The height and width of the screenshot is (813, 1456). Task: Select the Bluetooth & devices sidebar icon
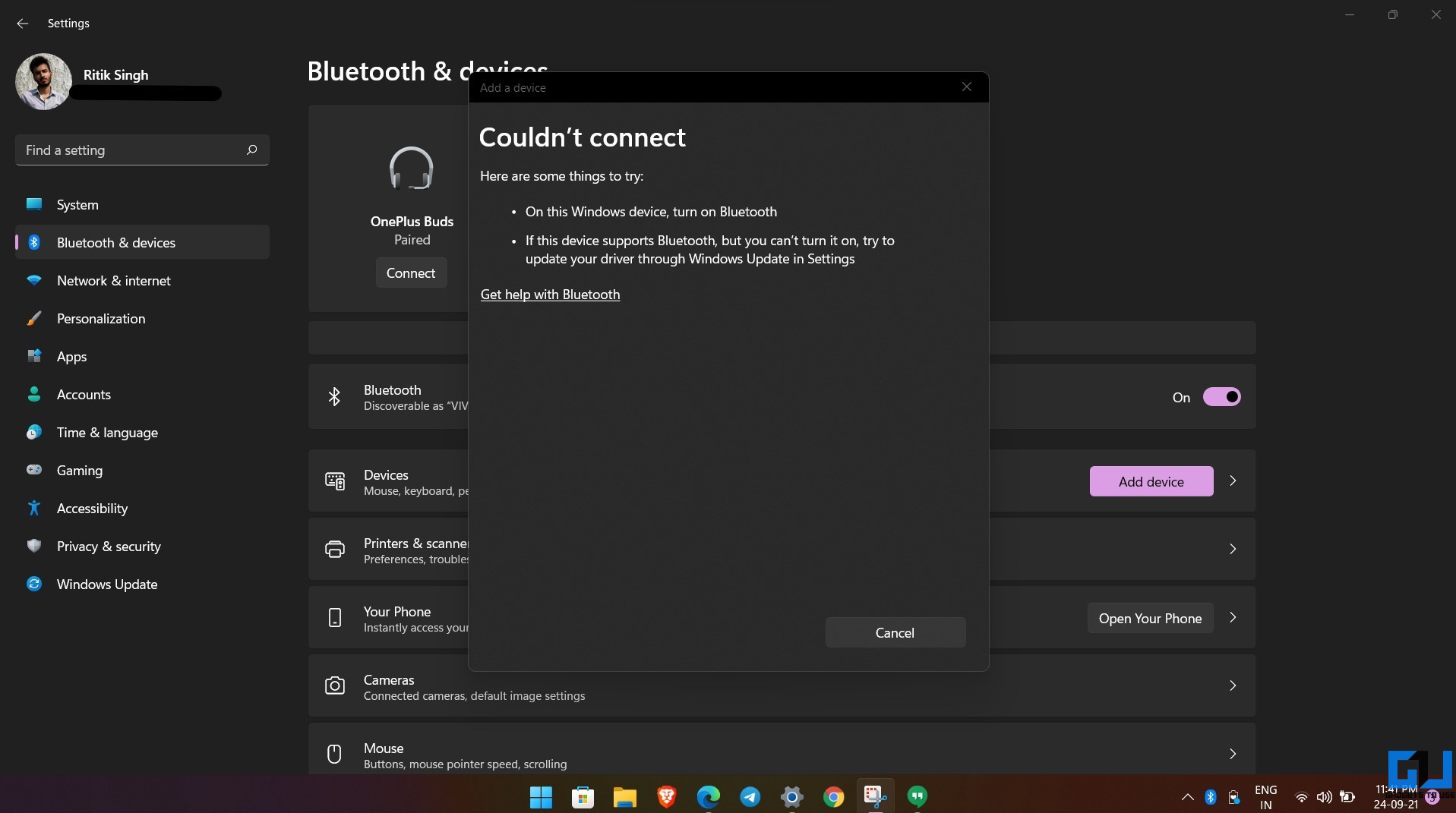click(x=34, y=242)
